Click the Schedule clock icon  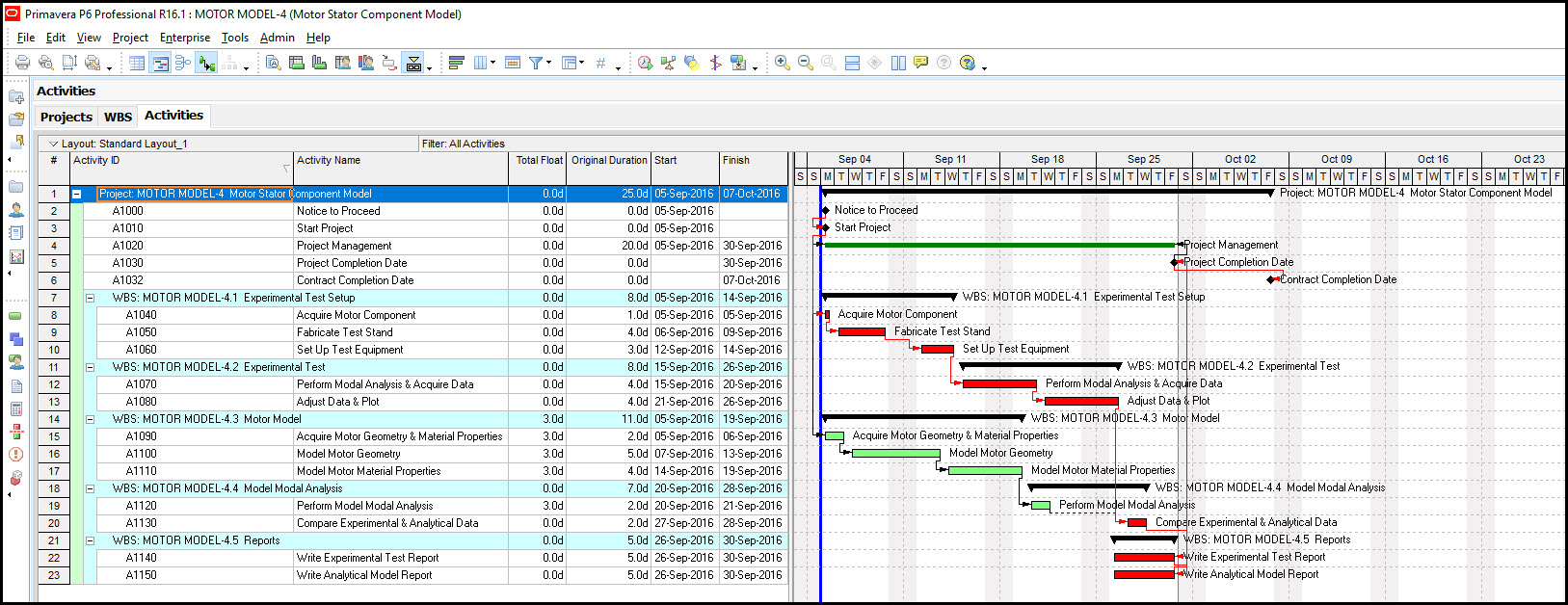pyautogui.click(x=645, y=63)
